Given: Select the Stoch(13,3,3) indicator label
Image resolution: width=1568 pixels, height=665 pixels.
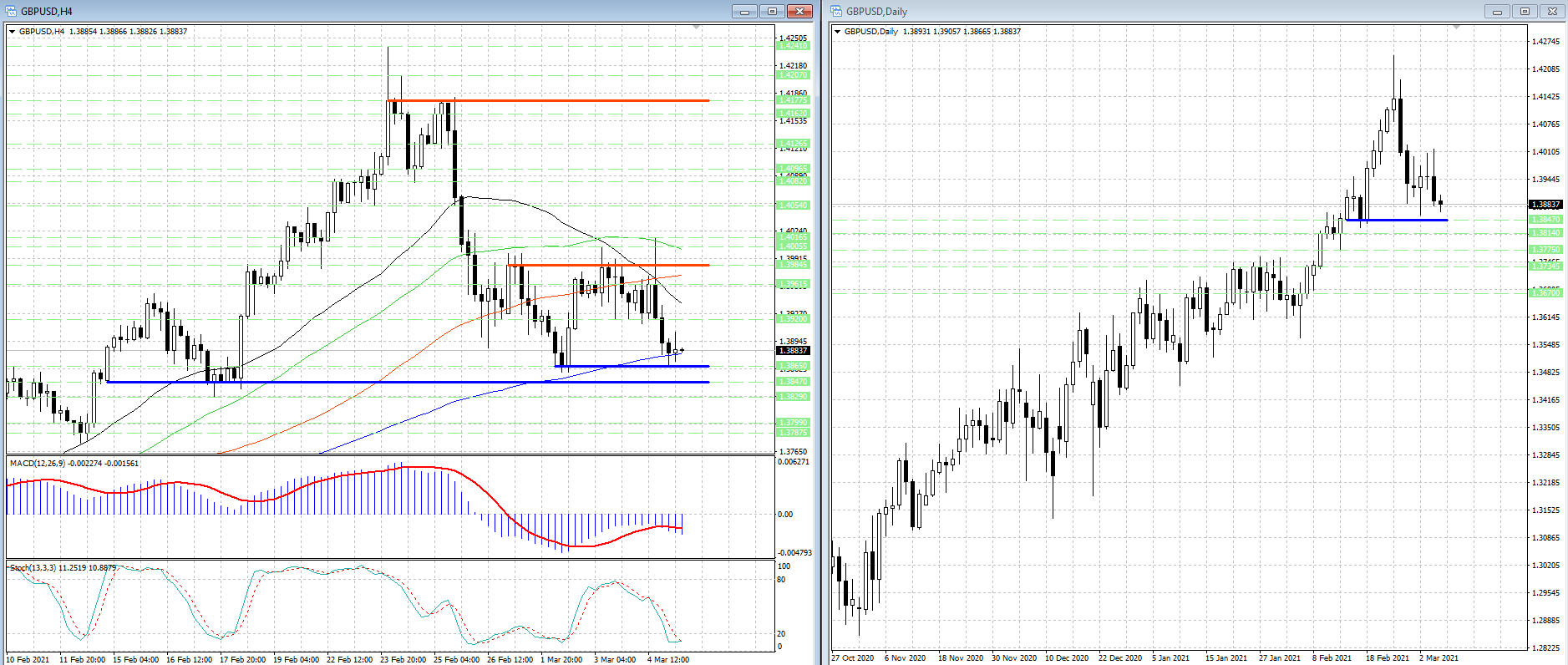Looking at the screenshot, I should [x=33, y=568].
